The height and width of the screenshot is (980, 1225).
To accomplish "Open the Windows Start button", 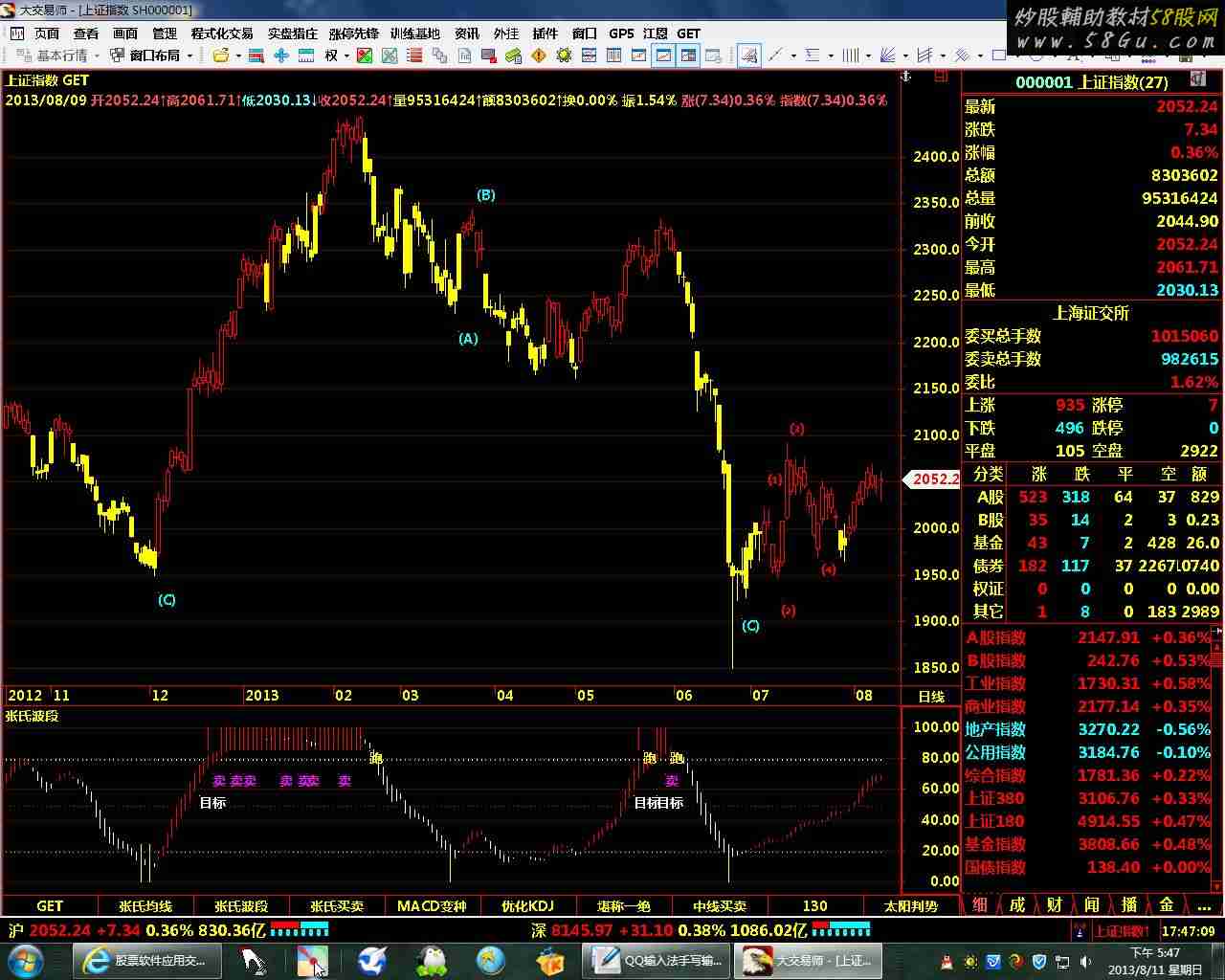I will tap(25, 960).
